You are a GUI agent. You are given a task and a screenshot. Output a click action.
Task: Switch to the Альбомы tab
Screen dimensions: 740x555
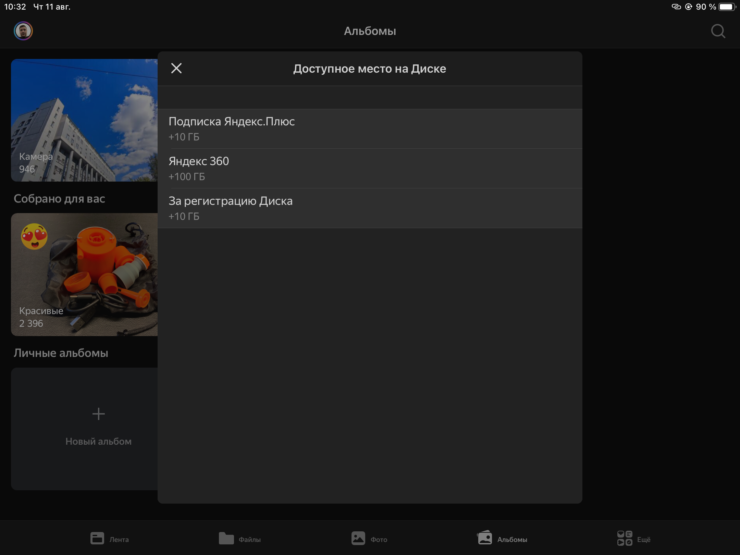[502, 538]
